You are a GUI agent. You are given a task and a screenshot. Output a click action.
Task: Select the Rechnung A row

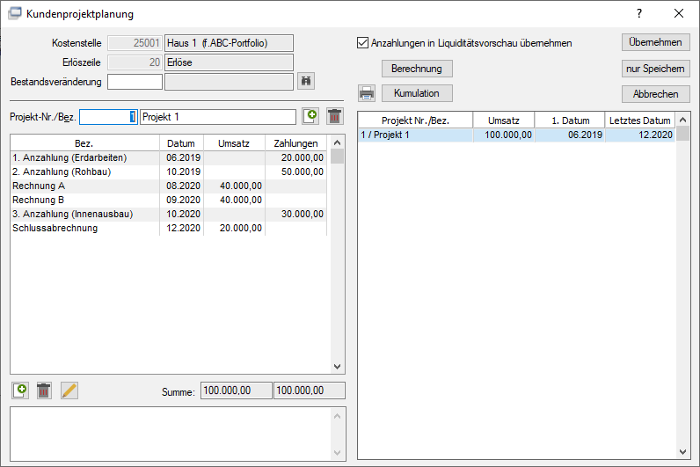168,186
